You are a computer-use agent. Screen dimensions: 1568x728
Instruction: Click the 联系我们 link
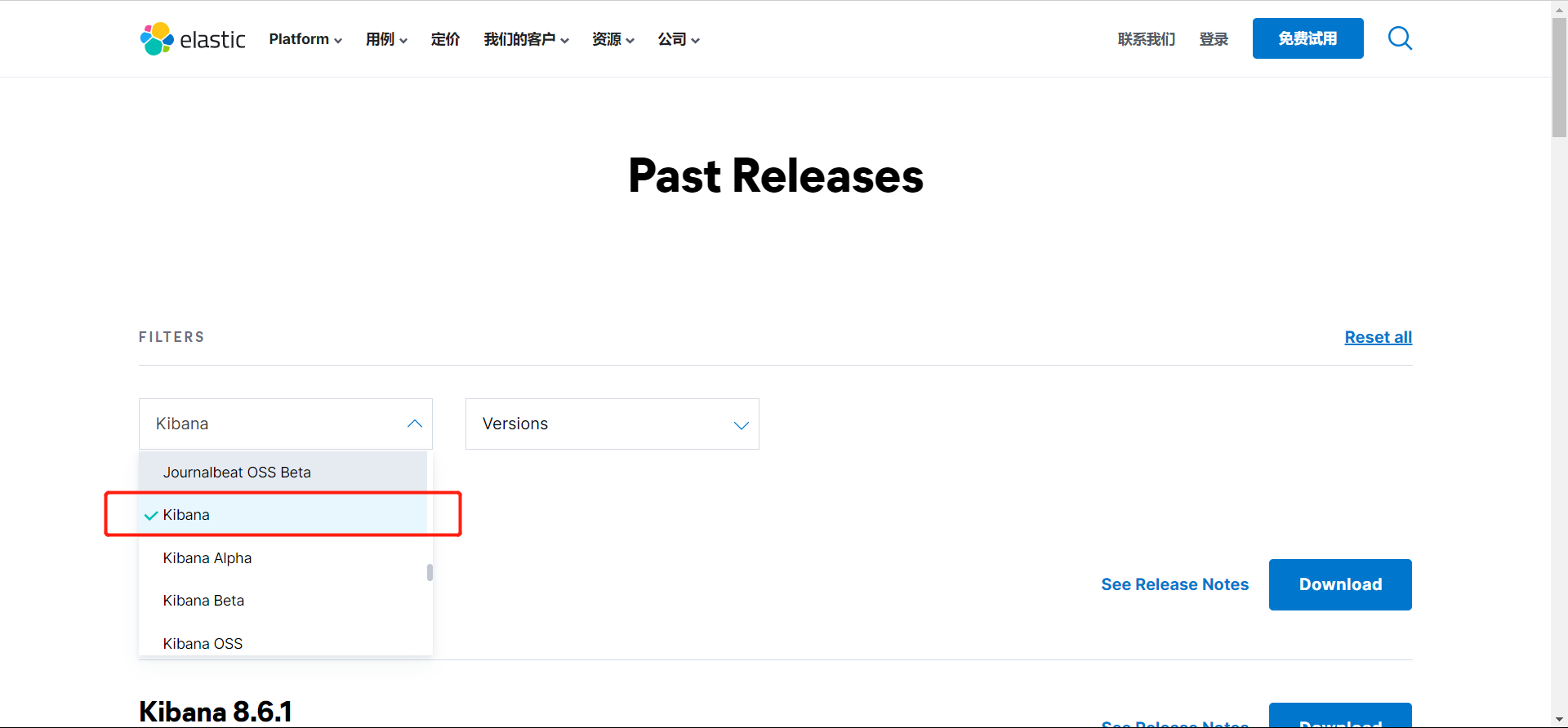(1147, 39)
